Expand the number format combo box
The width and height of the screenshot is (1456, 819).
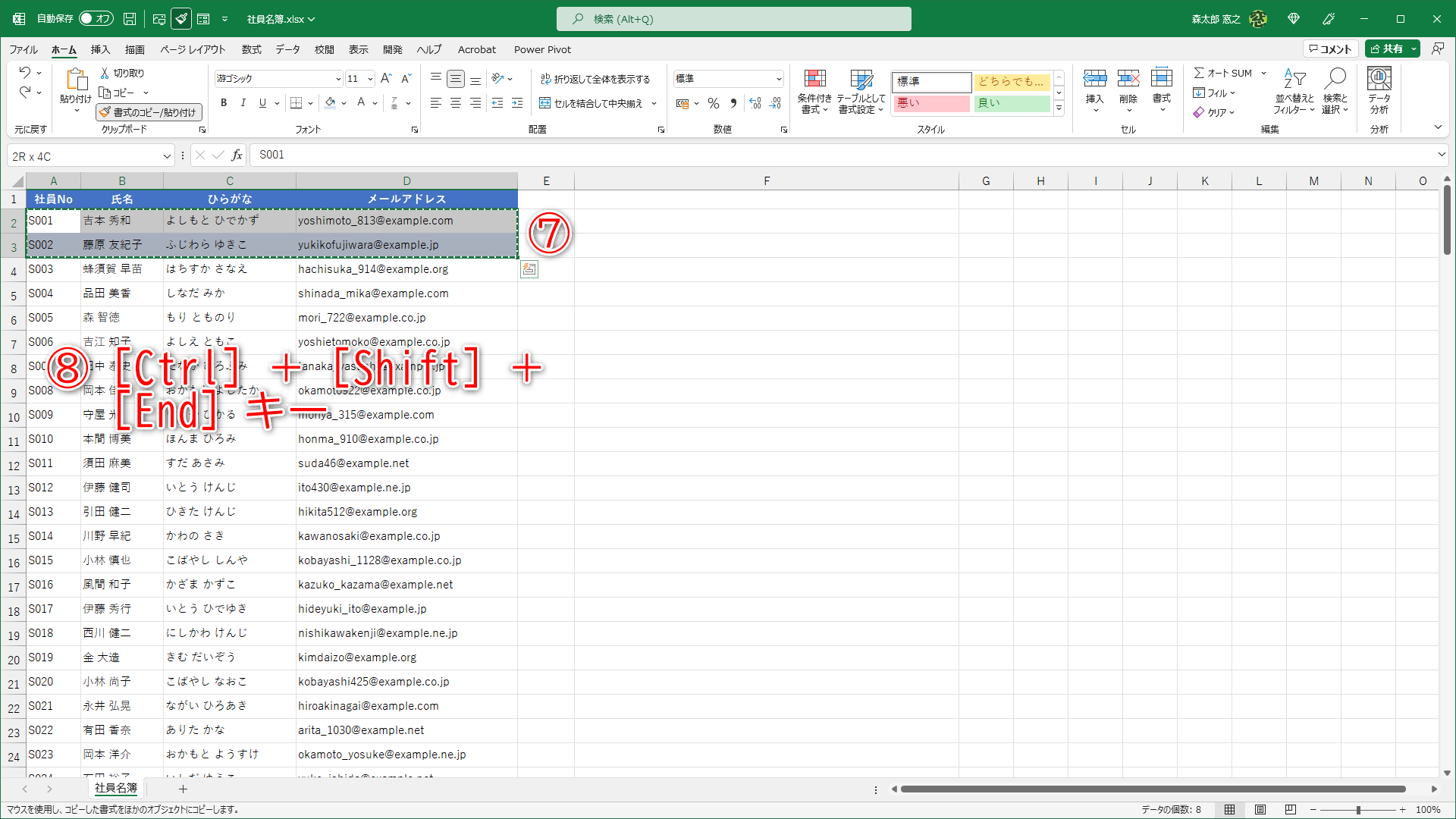[x=779, y=79]
